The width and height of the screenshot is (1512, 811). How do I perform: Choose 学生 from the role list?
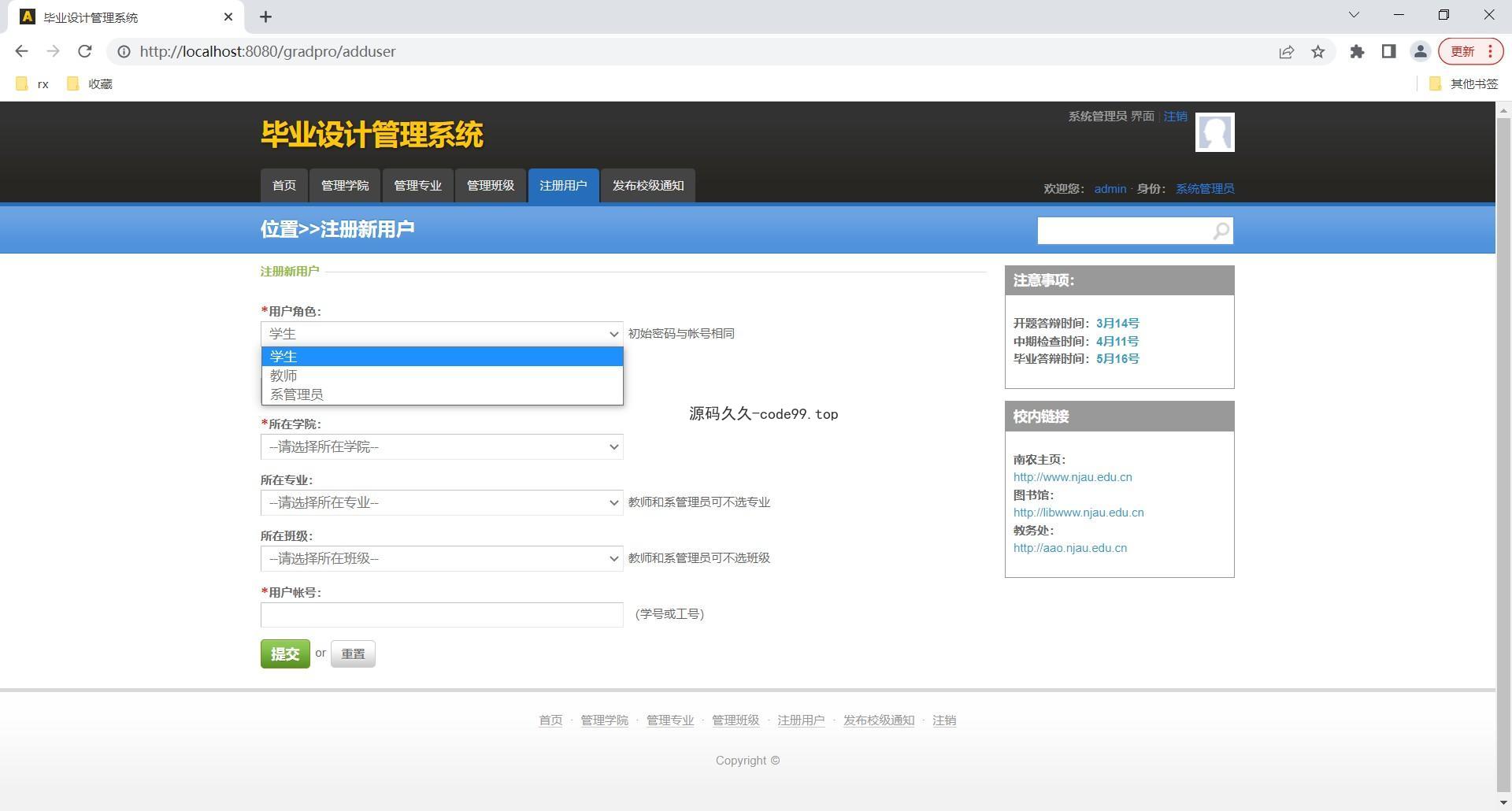pos(442,357)
